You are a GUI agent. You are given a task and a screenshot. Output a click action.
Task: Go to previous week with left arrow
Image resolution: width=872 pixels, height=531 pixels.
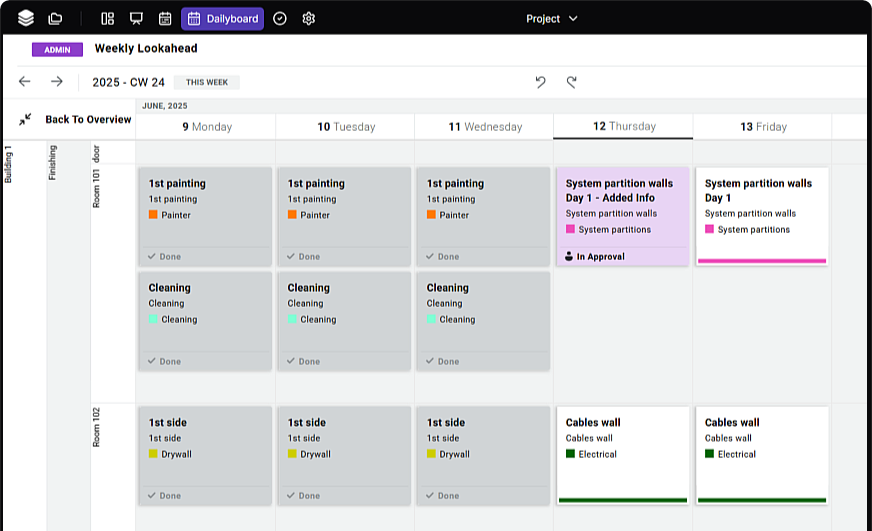point(25,82)
